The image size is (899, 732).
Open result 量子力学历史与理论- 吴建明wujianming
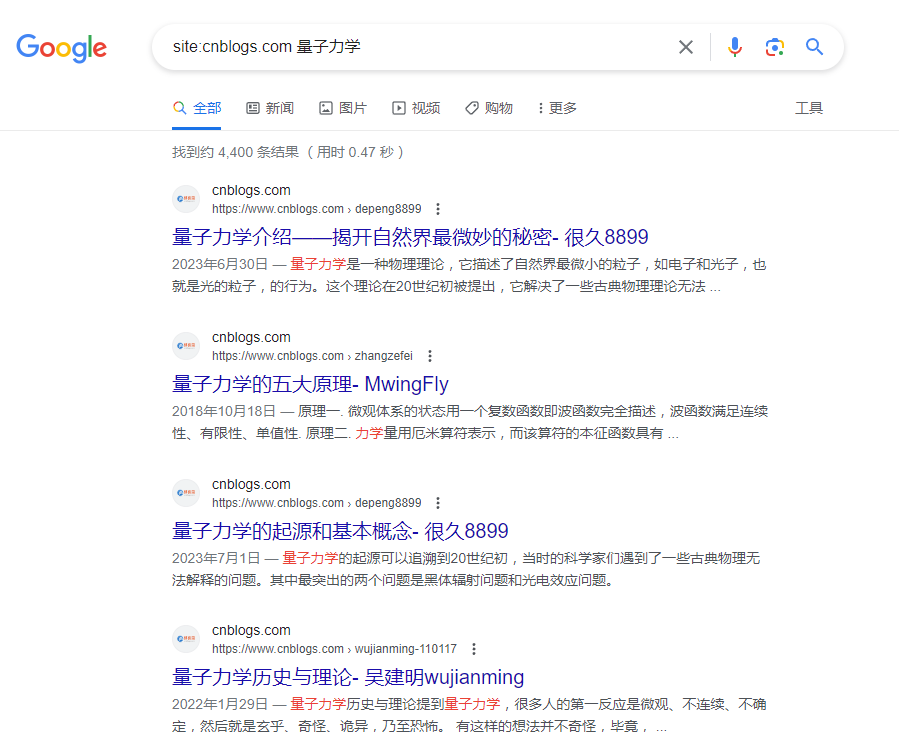point(348,677)
